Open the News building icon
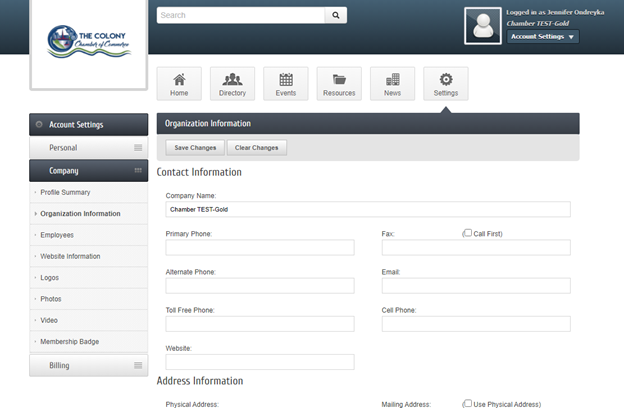The width and height of the screenshot is (624, 408). click(392, 80)
